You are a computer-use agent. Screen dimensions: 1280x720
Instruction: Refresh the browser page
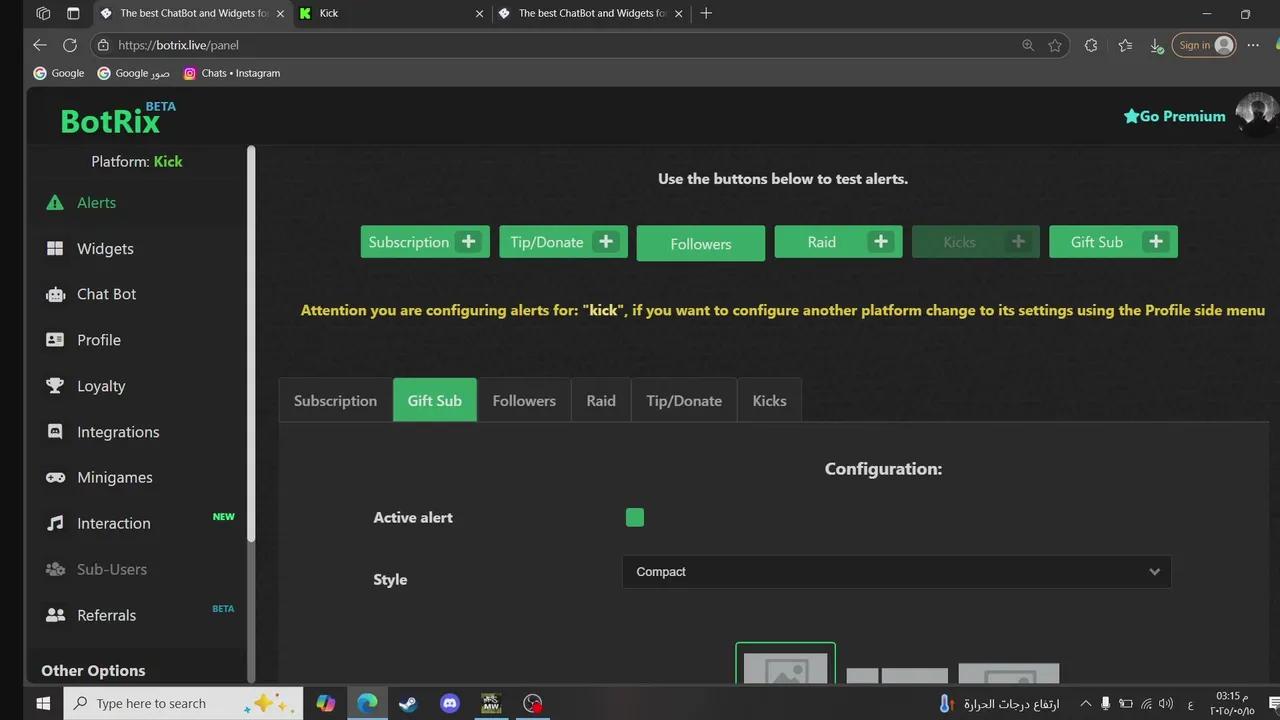70,45
